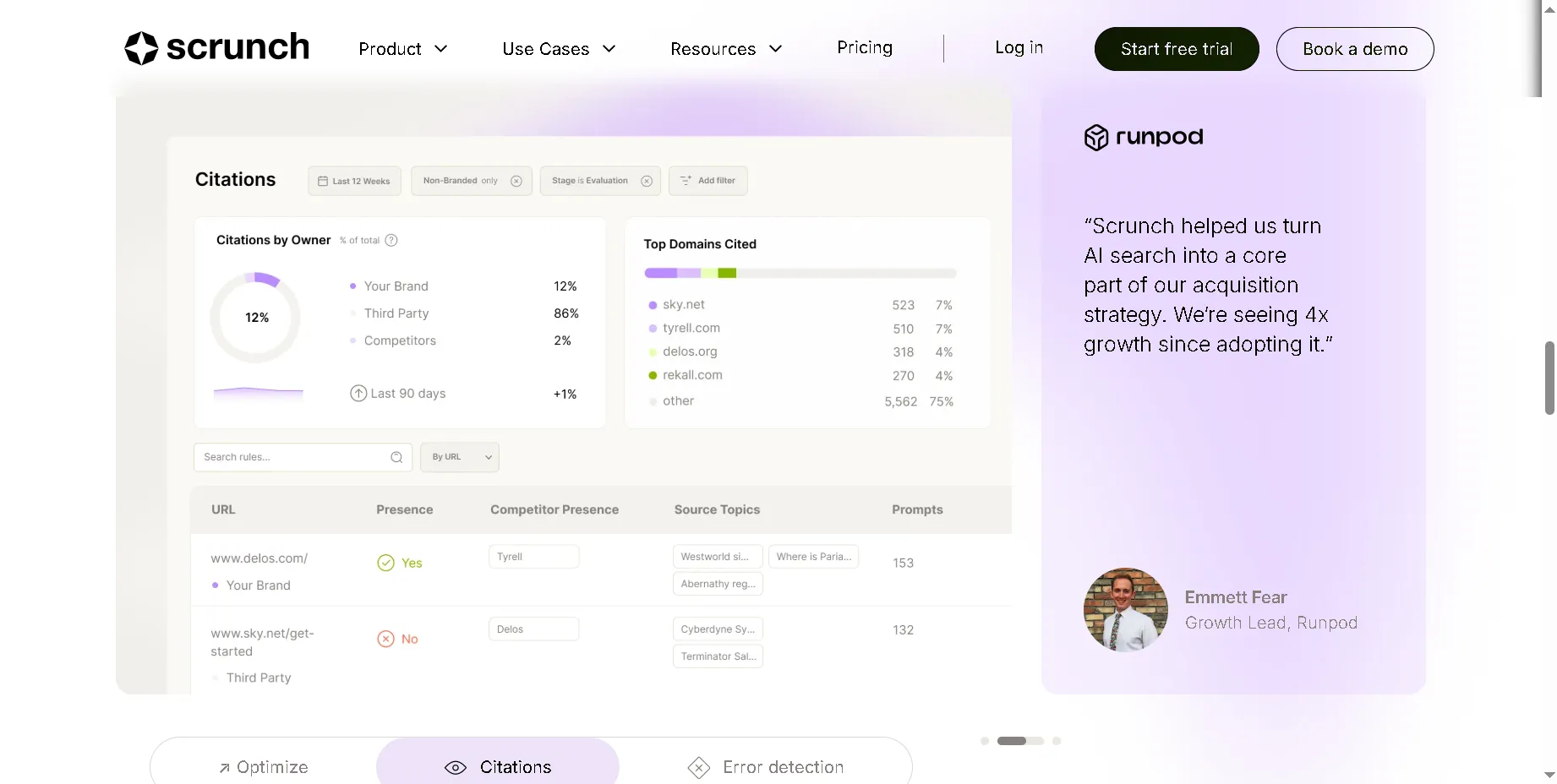Viewport: 1557px width, 784px height.
Task: Open the By URL dropdown
Action: click(460, 457)
